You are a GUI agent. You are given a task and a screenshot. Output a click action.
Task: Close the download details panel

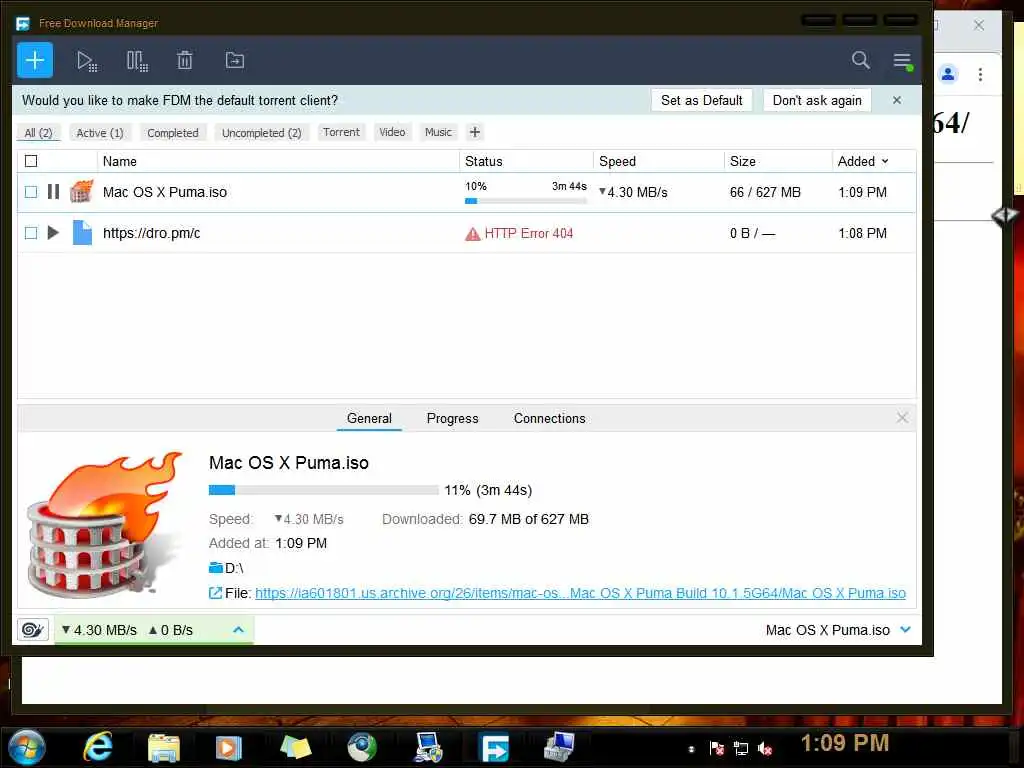click(x=902, y=418)
